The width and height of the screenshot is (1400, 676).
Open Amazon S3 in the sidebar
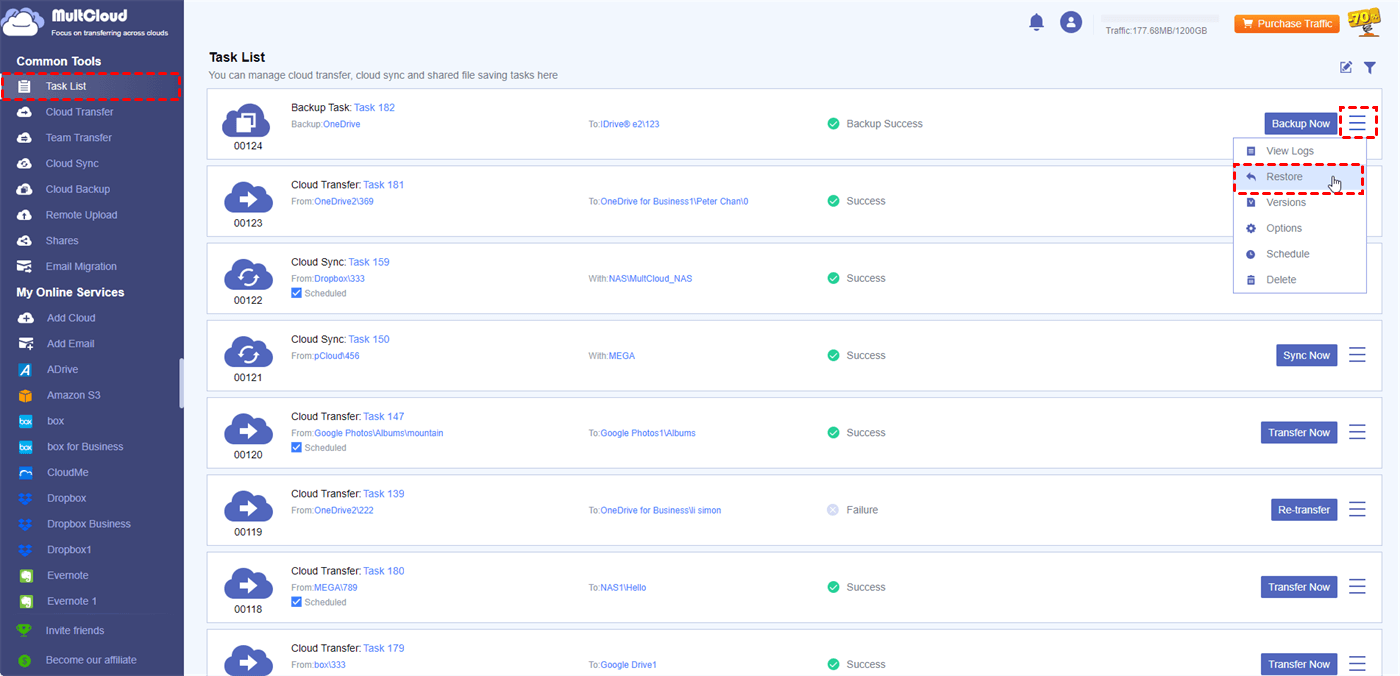coord(73,395)
